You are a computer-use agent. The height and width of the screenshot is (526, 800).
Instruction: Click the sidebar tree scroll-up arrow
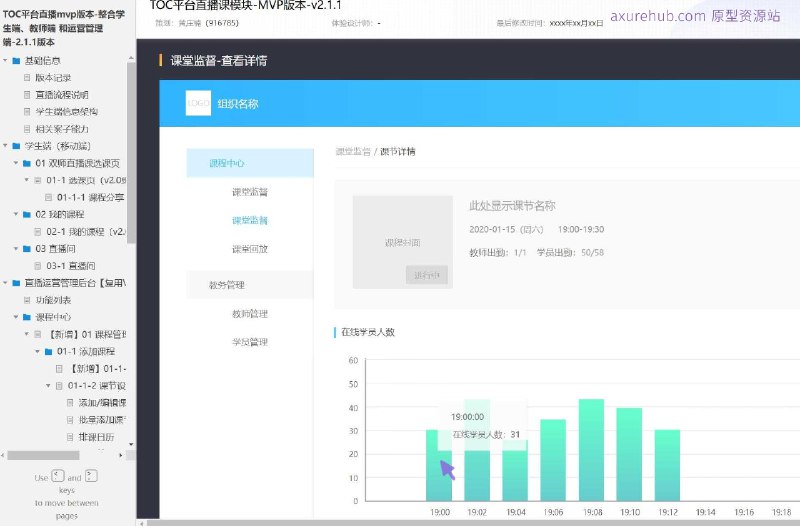[131, 58]
